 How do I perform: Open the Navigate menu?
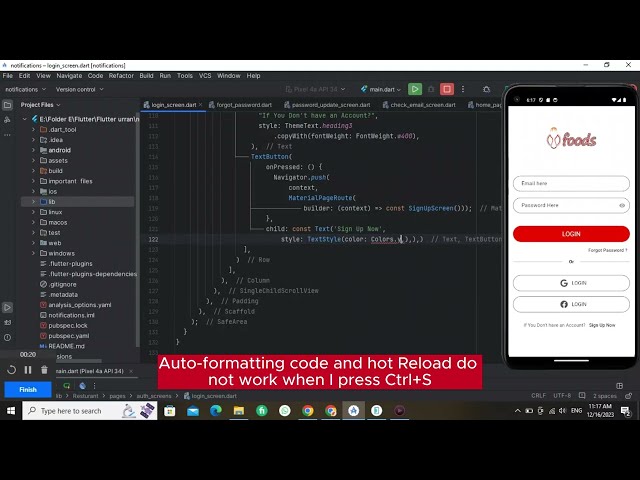click(x=69, y=76)
